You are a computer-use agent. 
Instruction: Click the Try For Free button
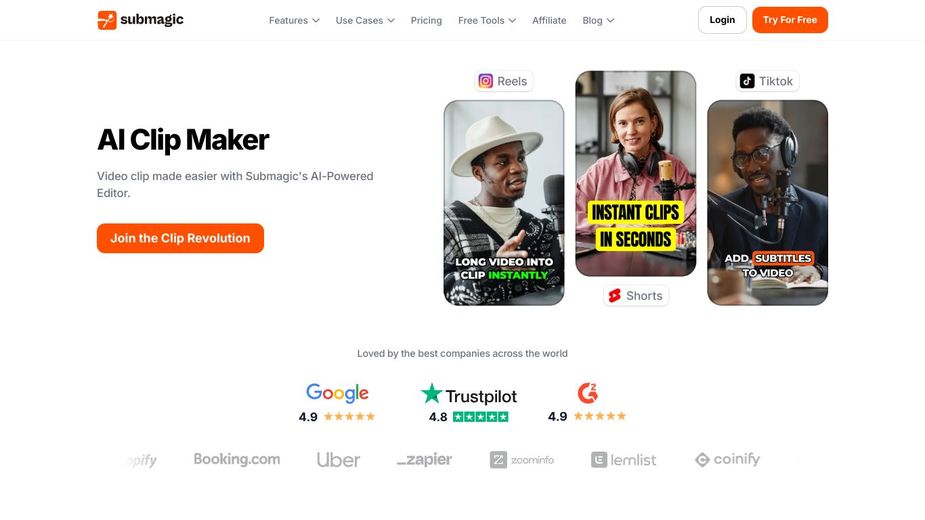tap(790, 20)
